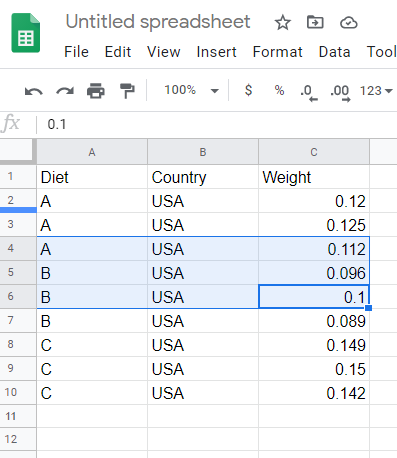Decrease decimal places button
This screenshot has height=458, width=397.
click(309, 92)
